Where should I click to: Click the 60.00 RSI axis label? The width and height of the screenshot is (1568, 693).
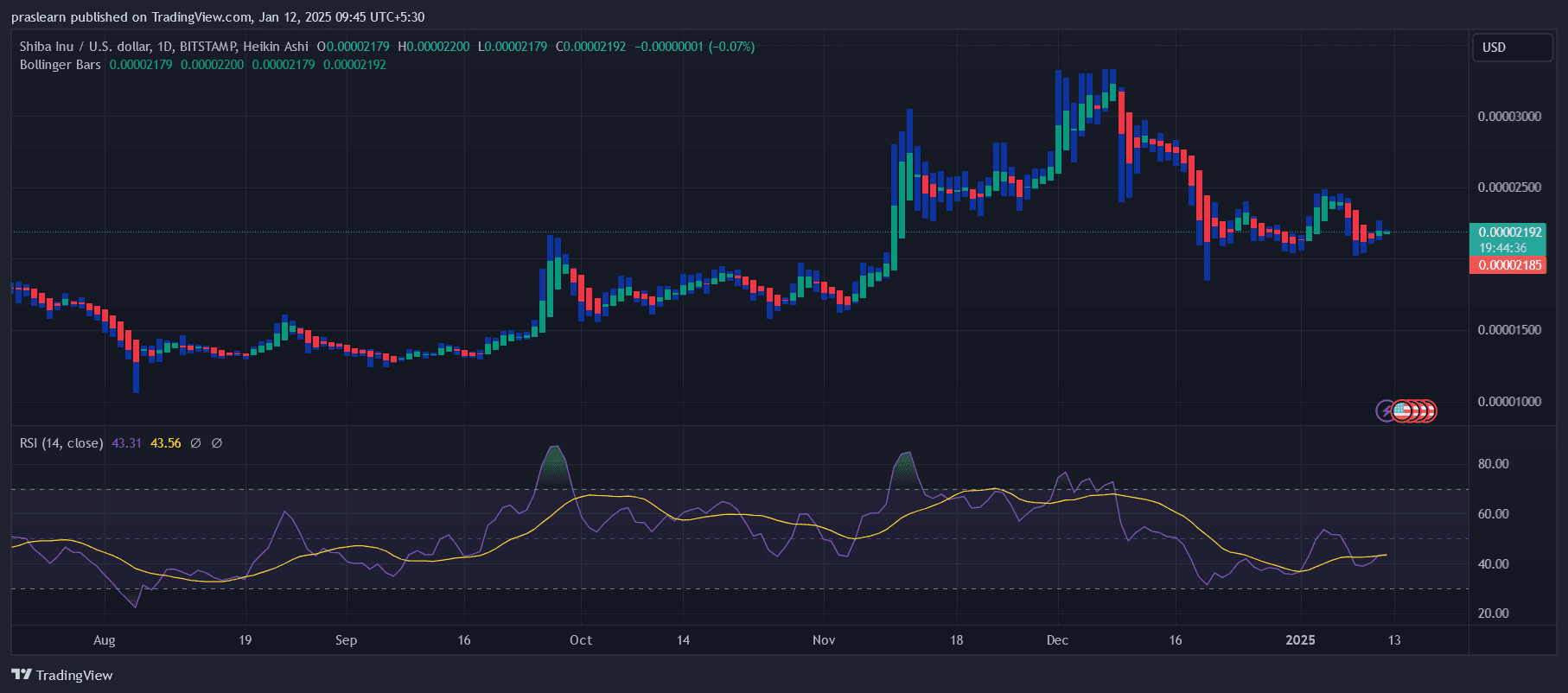coord(1493,514)
